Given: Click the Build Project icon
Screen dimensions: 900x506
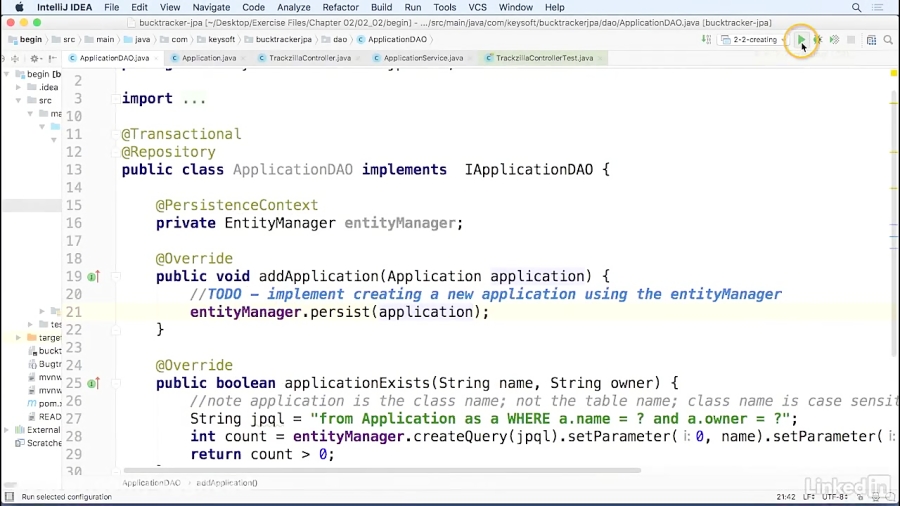Looking at the screenshot, I should [x=707, y=40].
